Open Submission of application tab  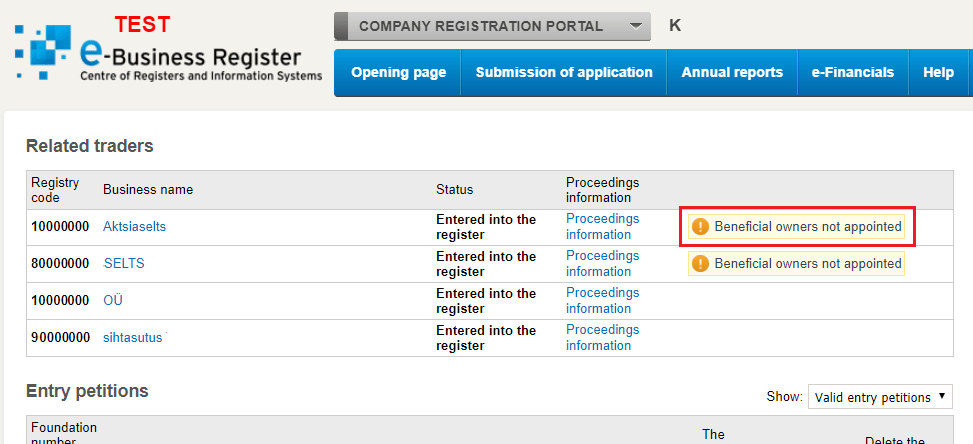coord(564,72)
